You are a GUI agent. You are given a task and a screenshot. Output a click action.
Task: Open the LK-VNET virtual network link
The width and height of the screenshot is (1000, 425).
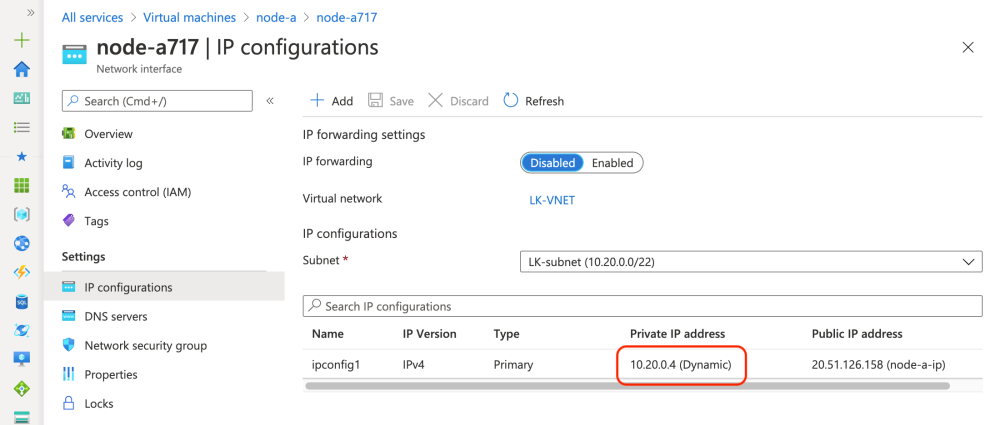click(551, 200)
